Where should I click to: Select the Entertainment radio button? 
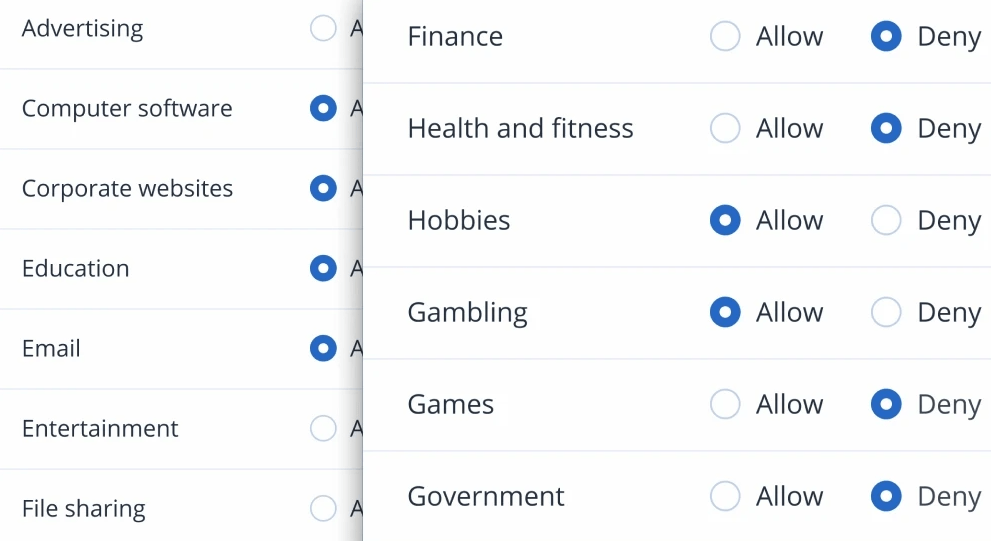pyautogui.click(x=323, y=429)
